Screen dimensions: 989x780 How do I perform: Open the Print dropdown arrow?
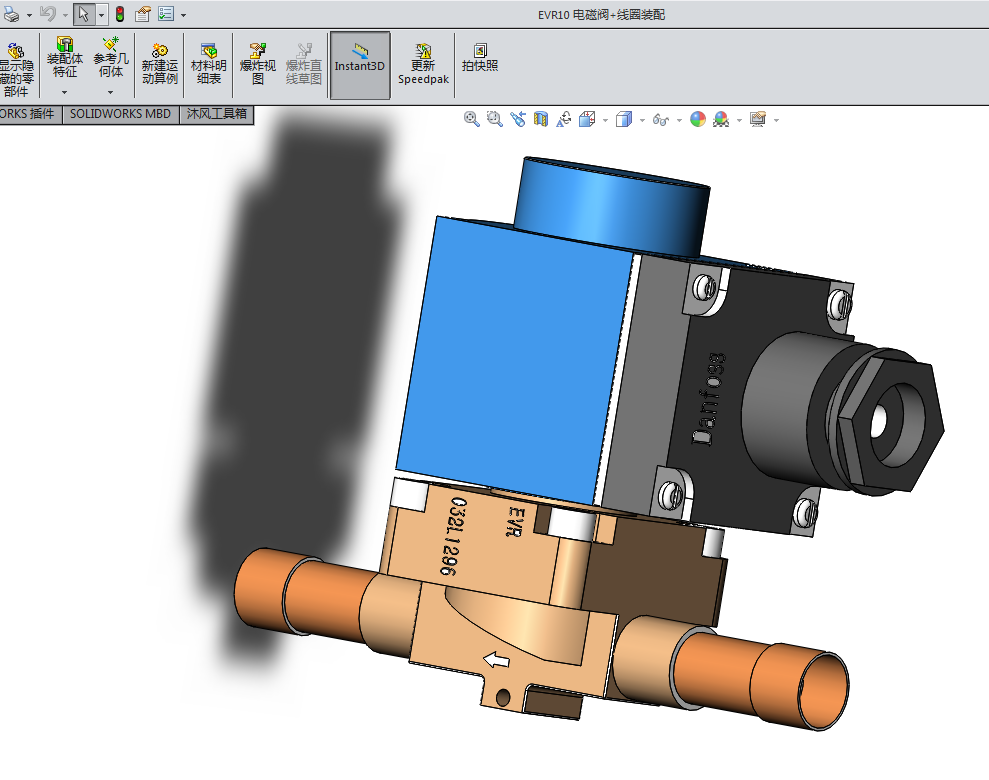click(29, 15)
